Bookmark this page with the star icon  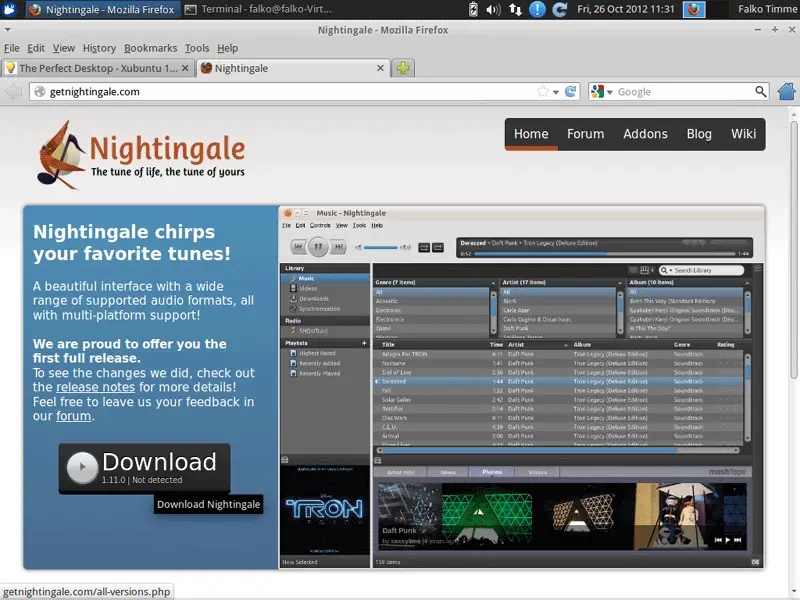point(543,92)
